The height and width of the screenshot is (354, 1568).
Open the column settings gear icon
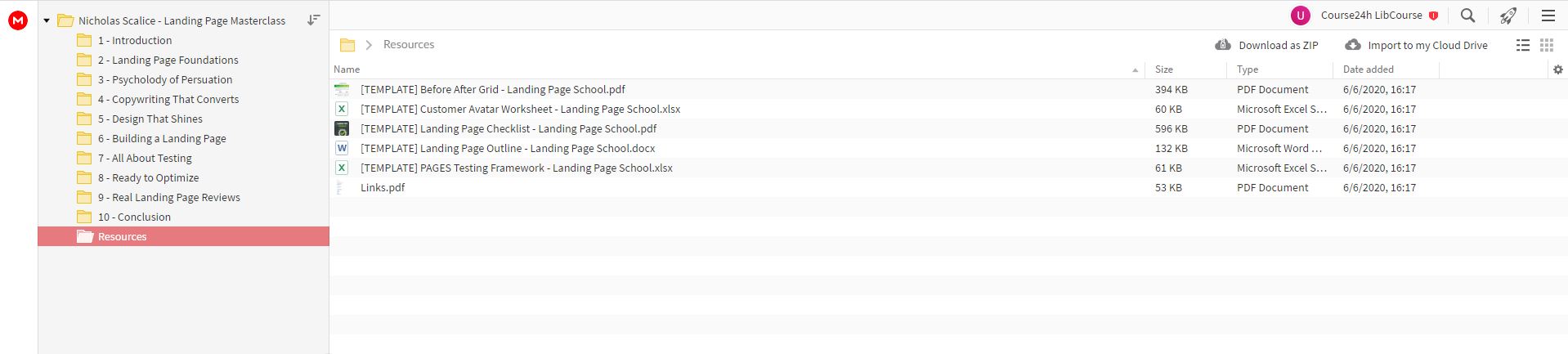pos(1557,70)
